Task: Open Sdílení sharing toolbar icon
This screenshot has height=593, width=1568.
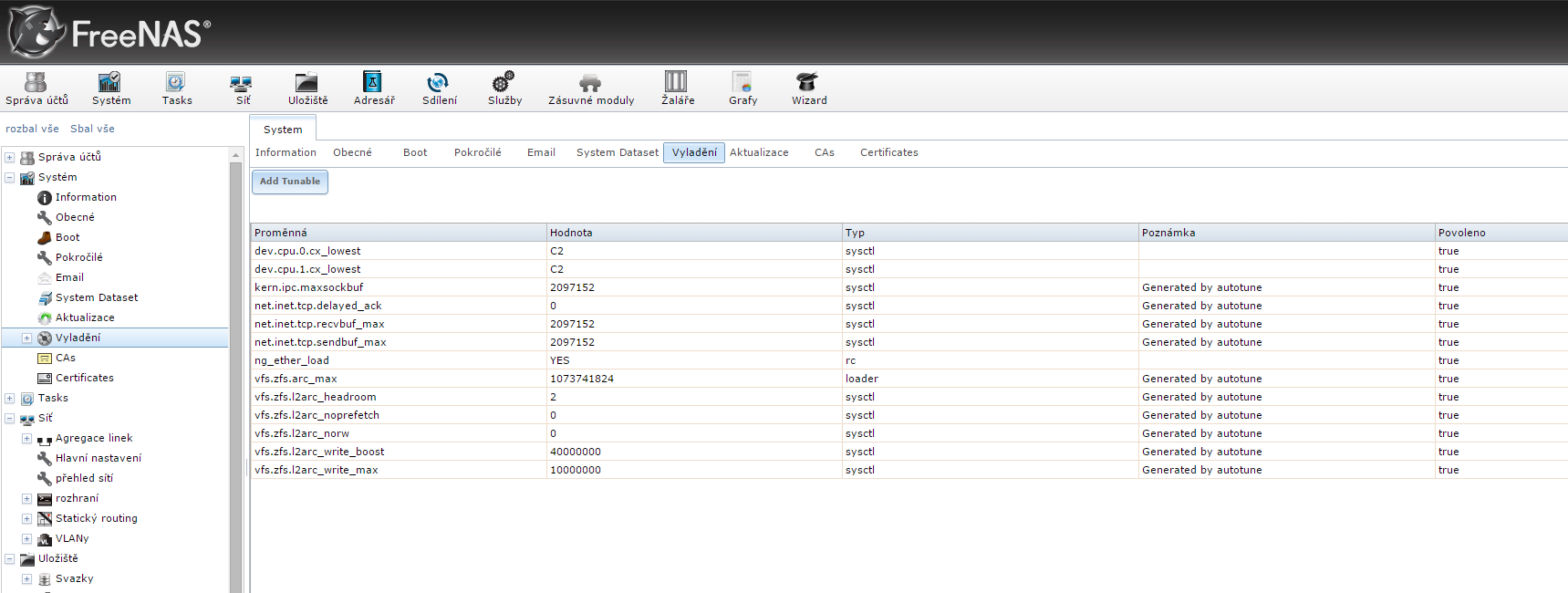Action: point(439,89)
